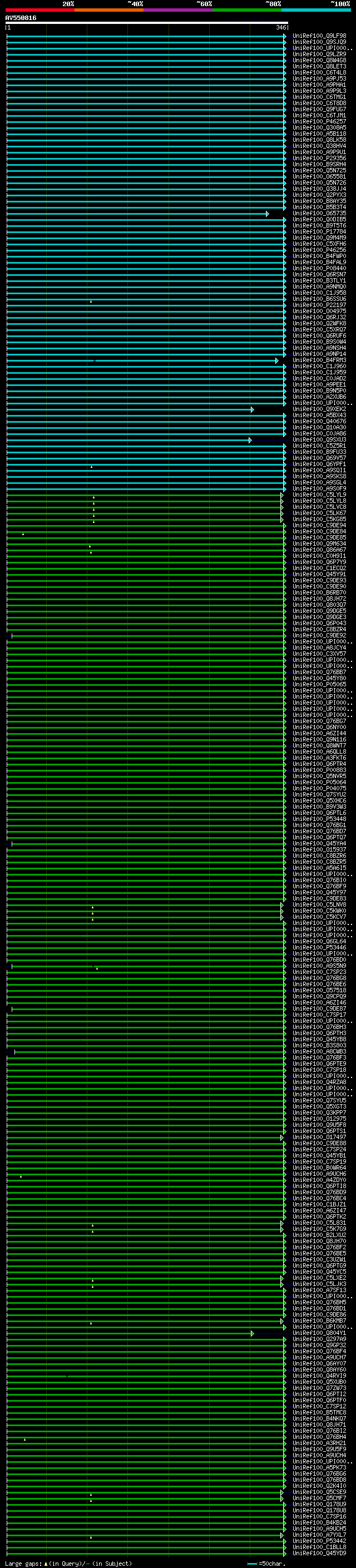Click the UniRef100_P46256 entry

319,250
